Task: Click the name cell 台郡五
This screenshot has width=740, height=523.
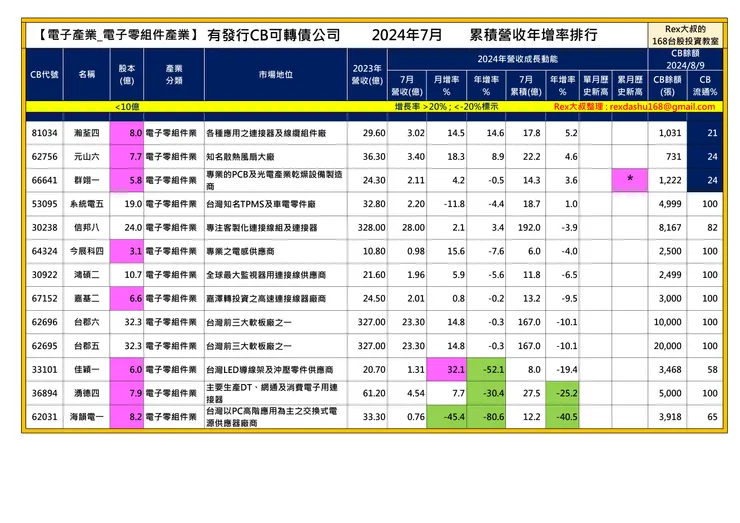Action: [x=87, y=346]
